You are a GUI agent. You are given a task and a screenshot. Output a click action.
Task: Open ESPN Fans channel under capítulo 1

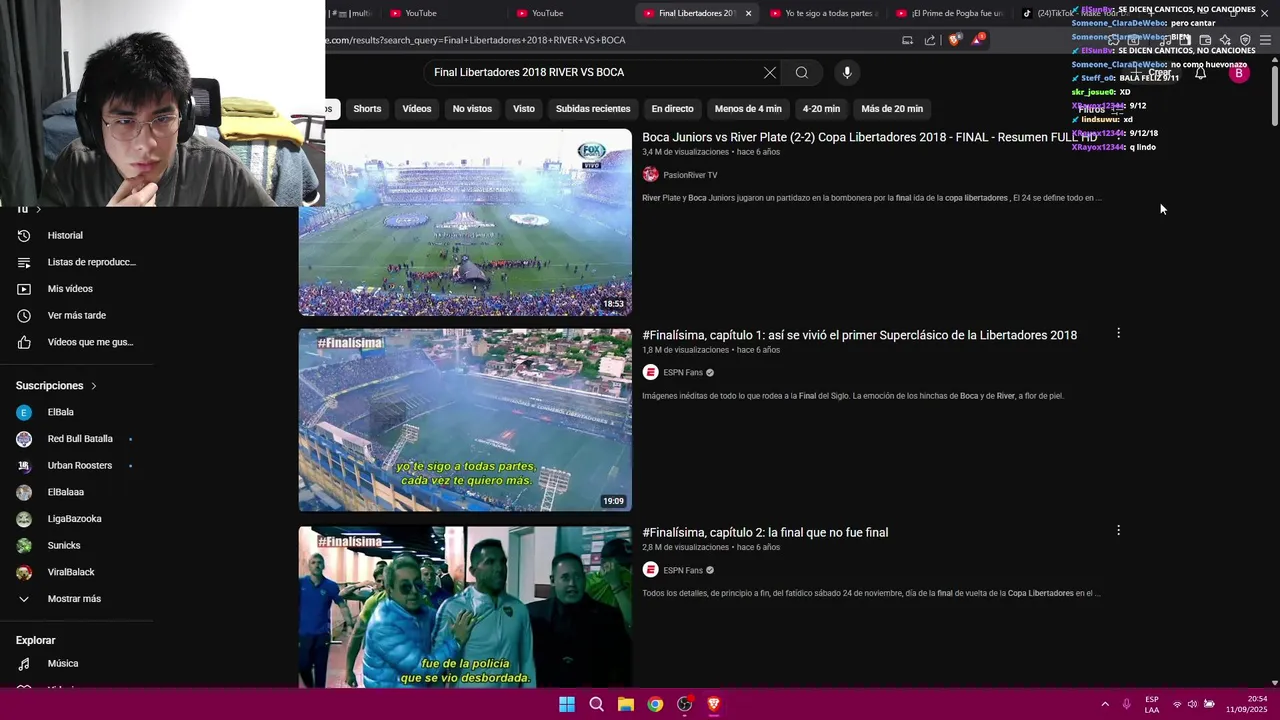(x=683, y=372)
